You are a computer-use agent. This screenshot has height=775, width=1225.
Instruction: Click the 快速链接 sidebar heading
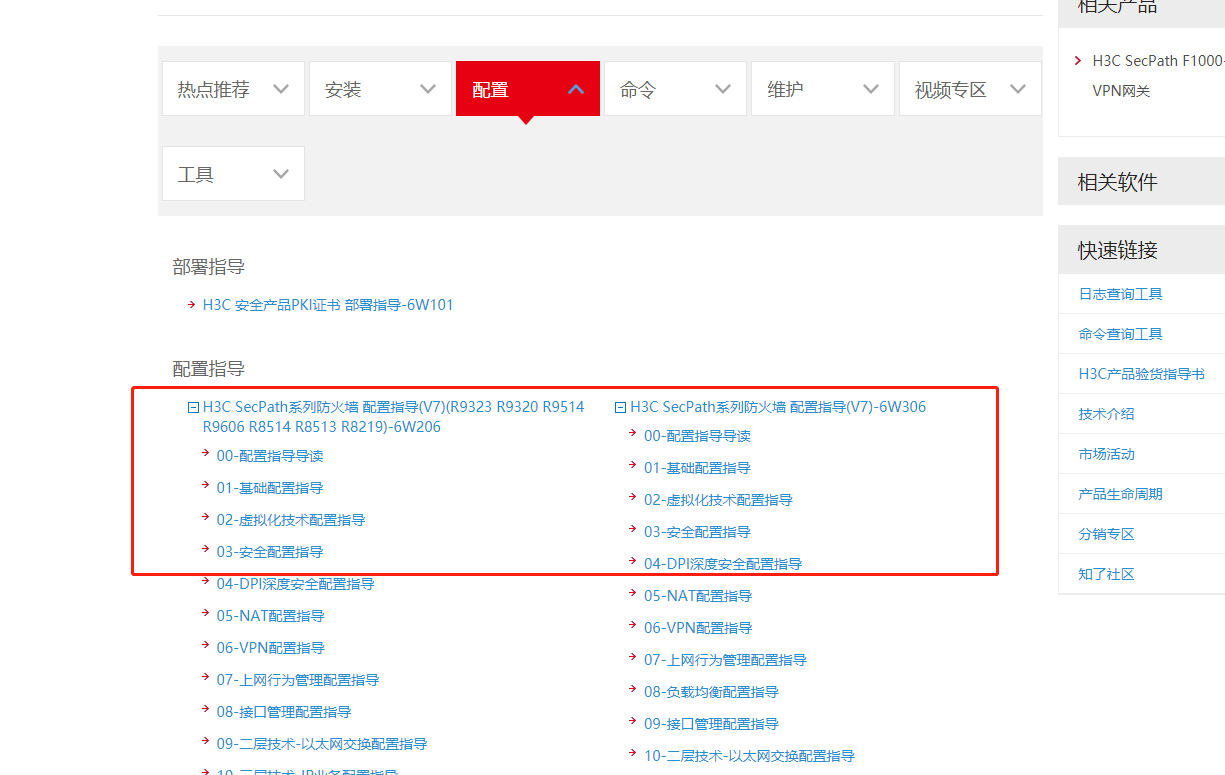[x=1117, y=250]
